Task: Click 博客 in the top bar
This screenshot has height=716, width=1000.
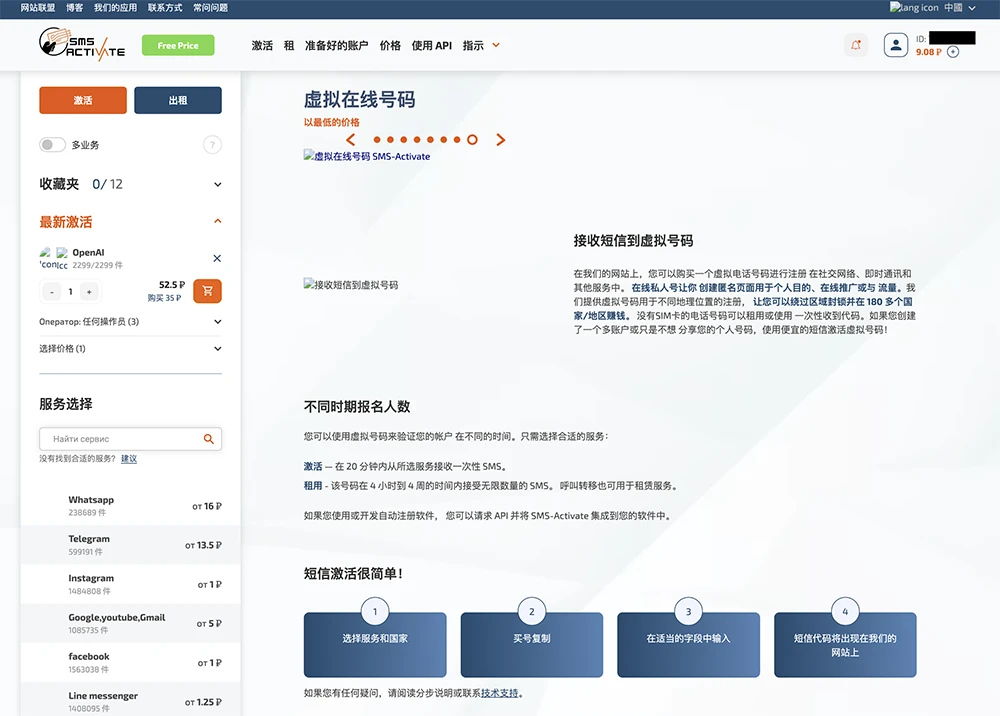Action: (75, 8)
